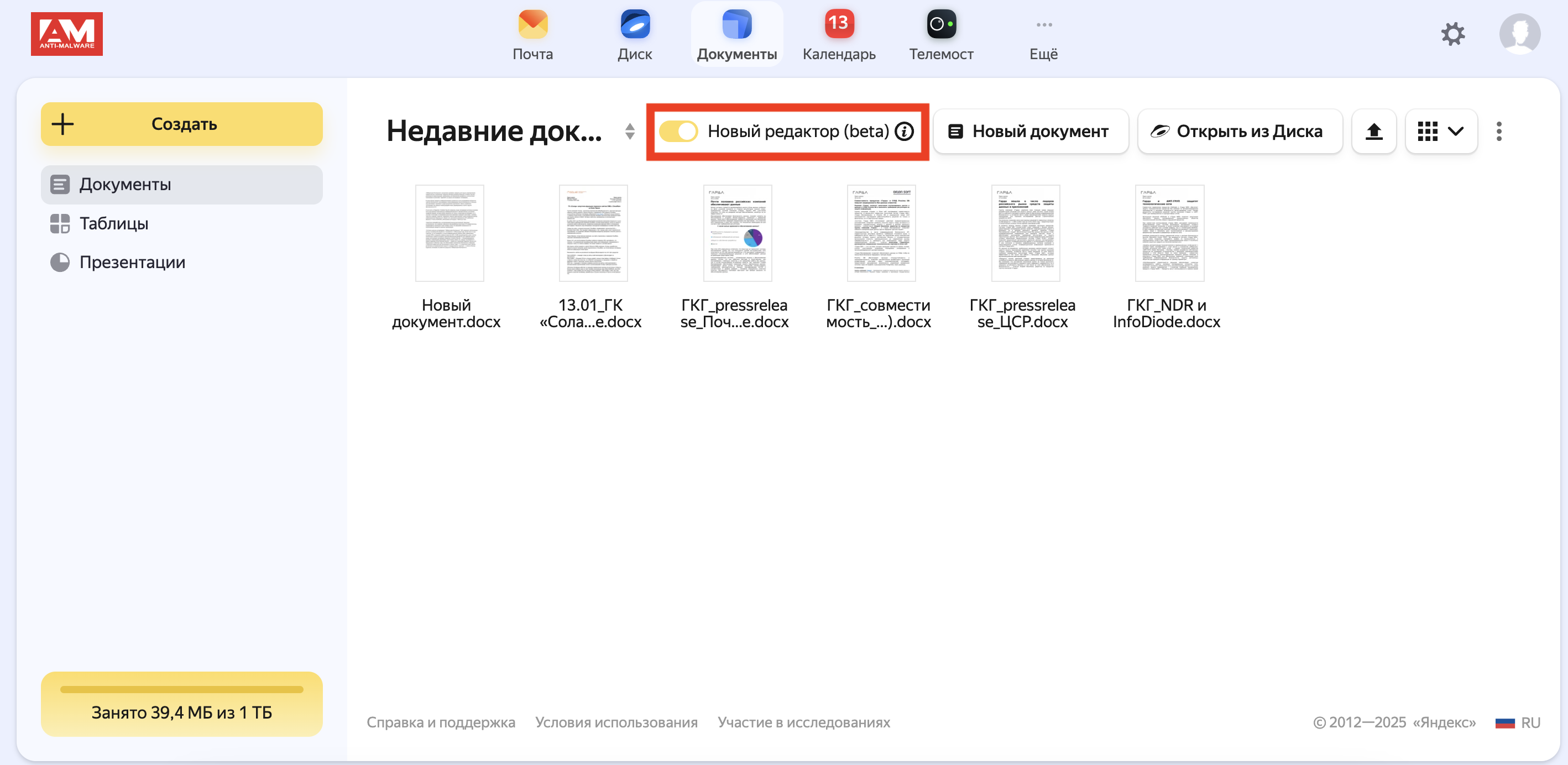
Task: Click the storage usage bar Занято 39,4 МБ
Action: point(181,704)
